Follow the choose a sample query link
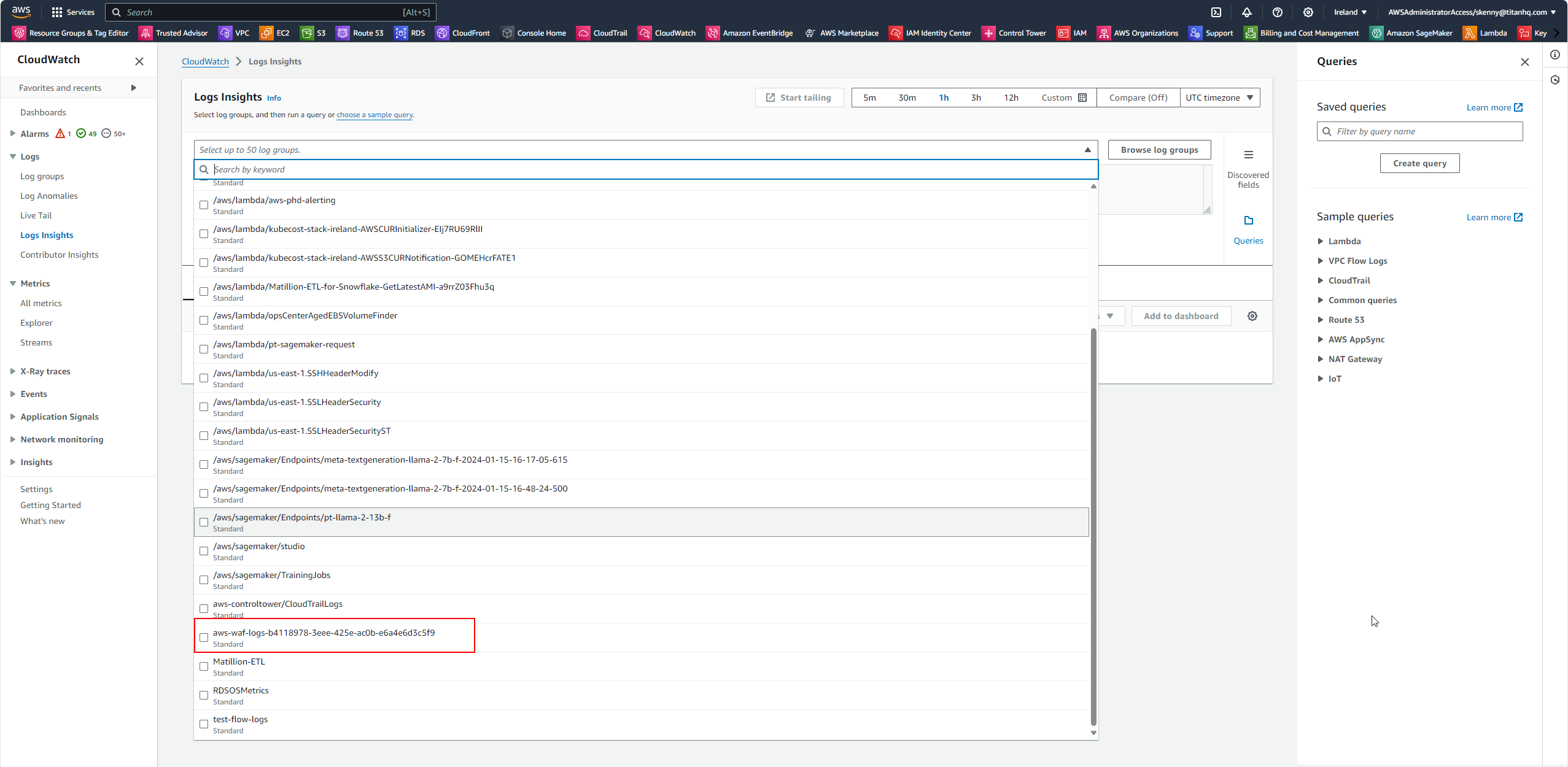1568x767 pixels. coord(375,115)
